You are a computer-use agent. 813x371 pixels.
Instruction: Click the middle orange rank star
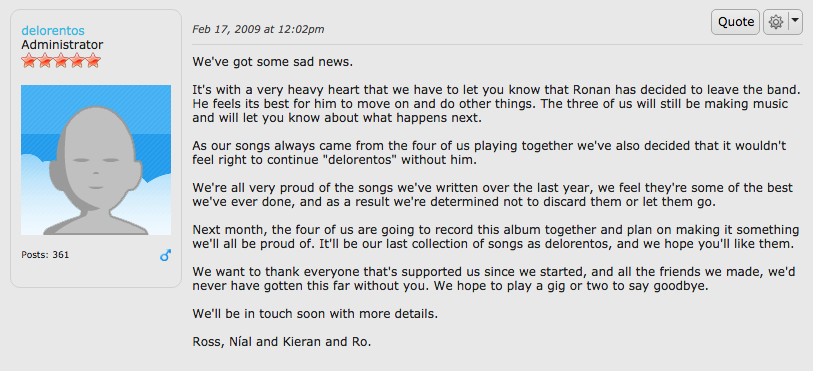point(61,61)
